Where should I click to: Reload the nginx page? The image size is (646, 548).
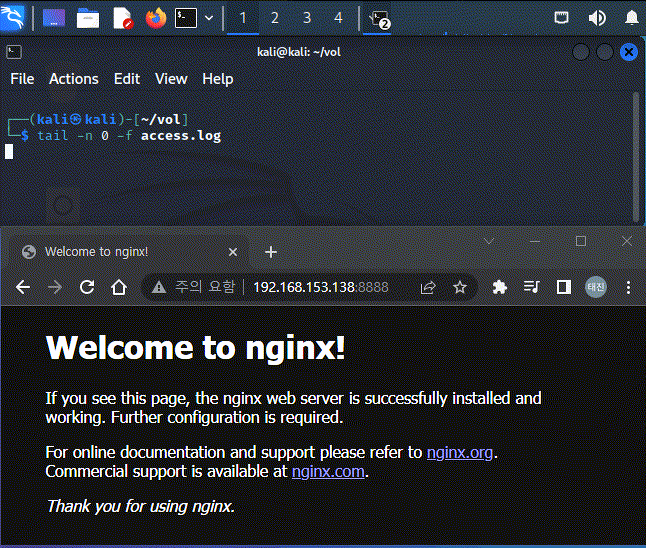87,287
